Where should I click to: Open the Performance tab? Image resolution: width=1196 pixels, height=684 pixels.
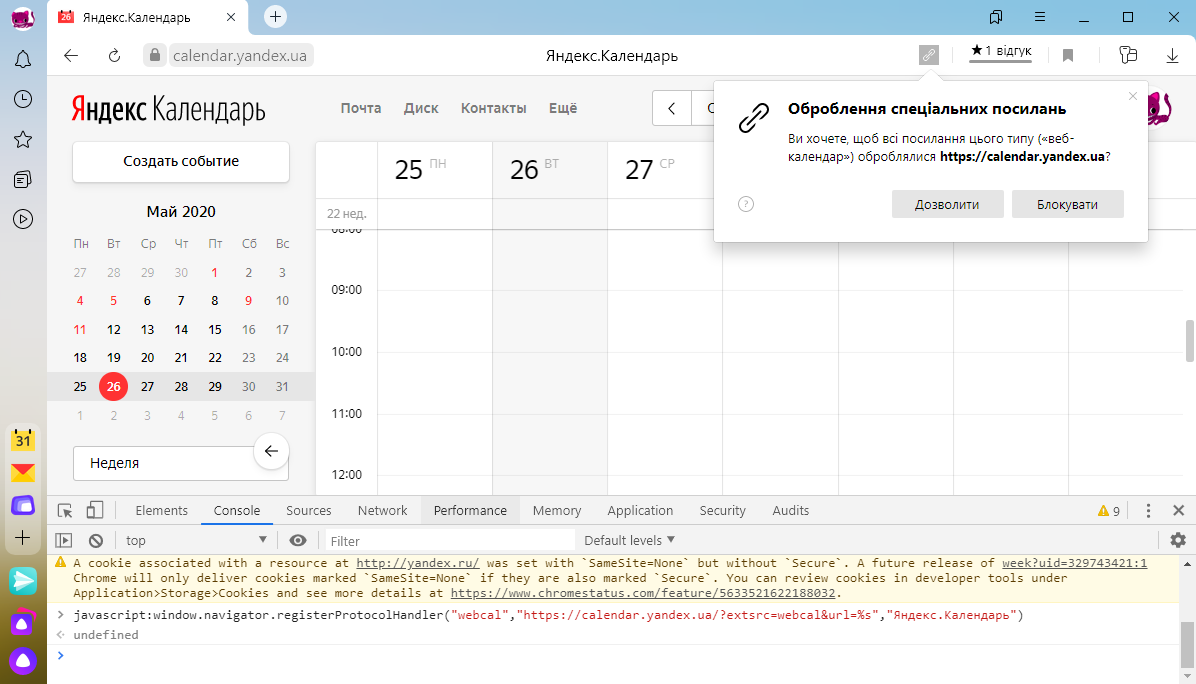(x=470, y=511)
